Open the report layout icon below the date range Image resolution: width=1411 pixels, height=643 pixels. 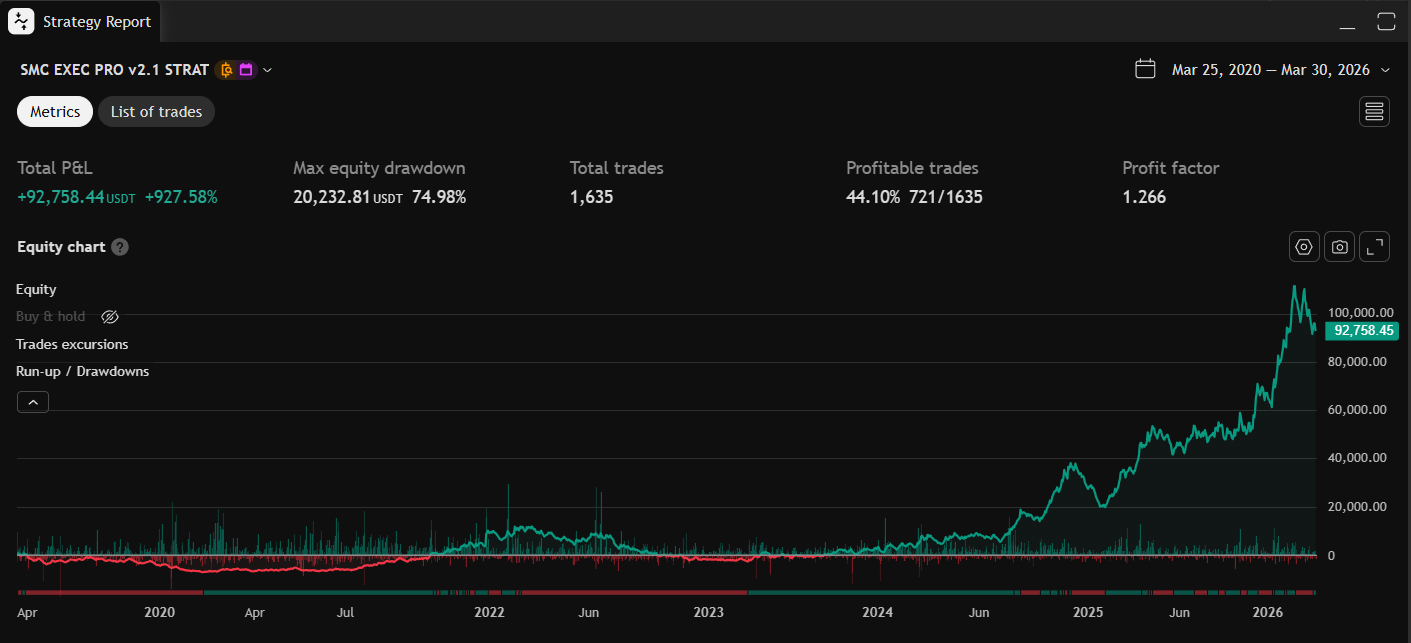[x=1374, y=111]
